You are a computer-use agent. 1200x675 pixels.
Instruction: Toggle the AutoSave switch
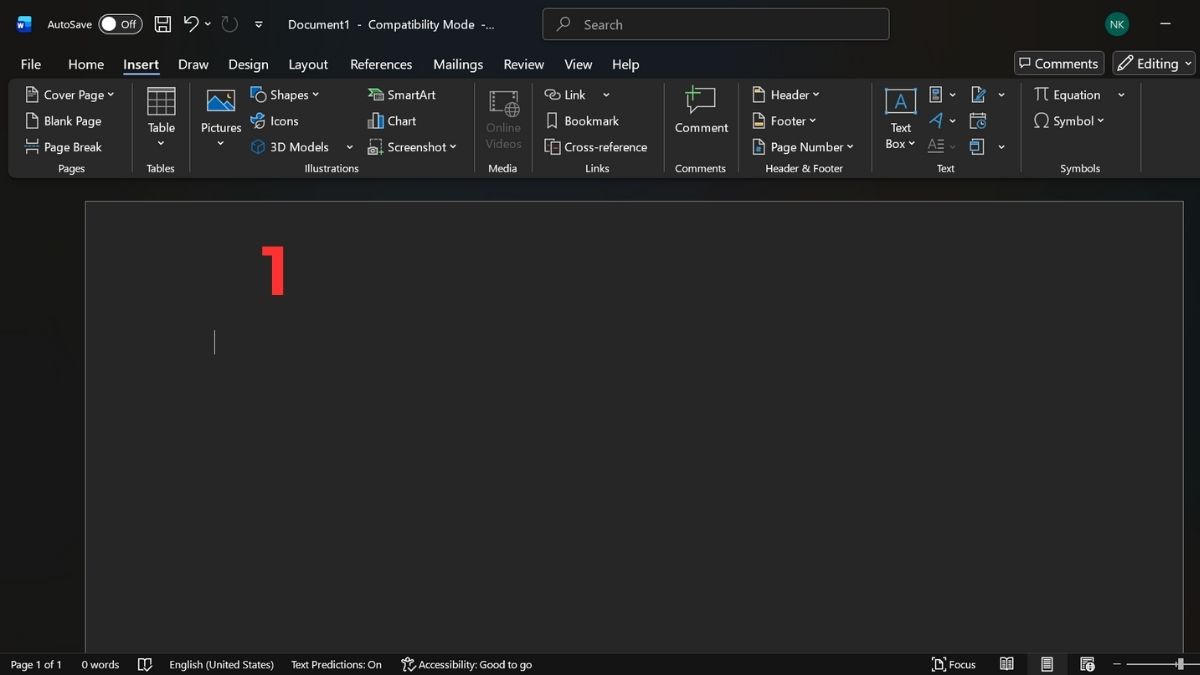click(120, 24)
